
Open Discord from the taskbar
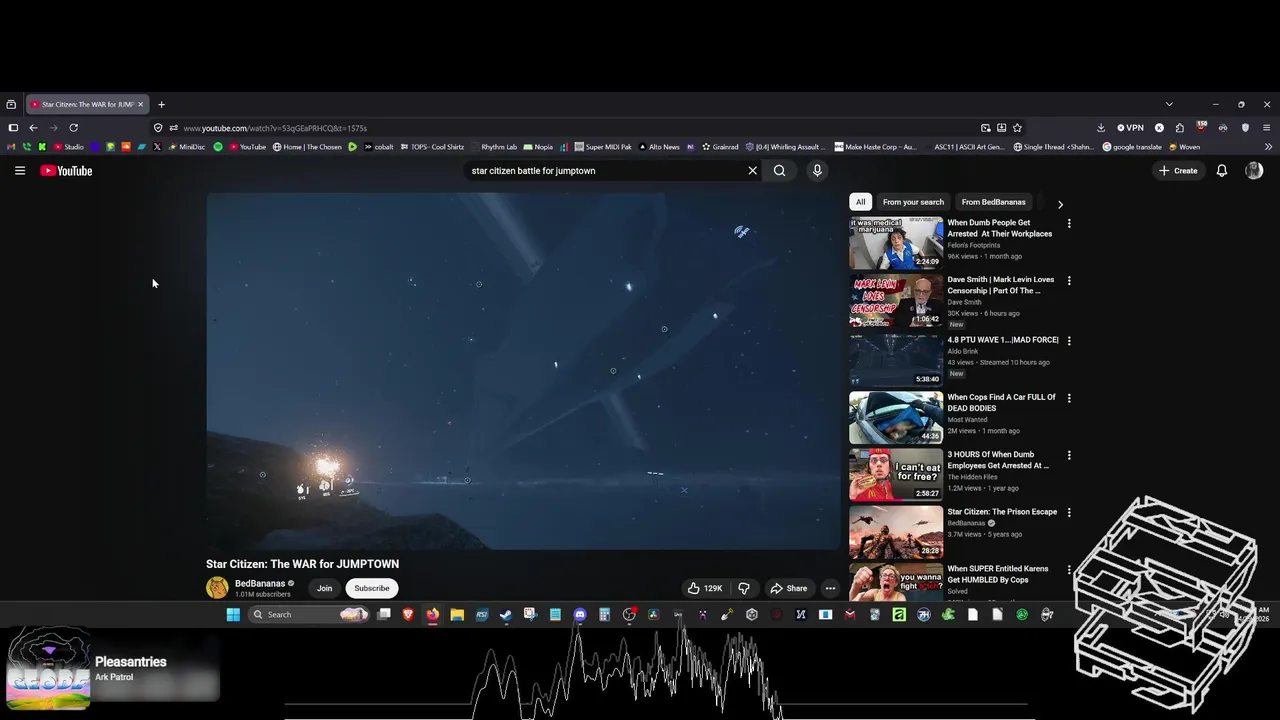pyautogui.click(x=580, y=615)
